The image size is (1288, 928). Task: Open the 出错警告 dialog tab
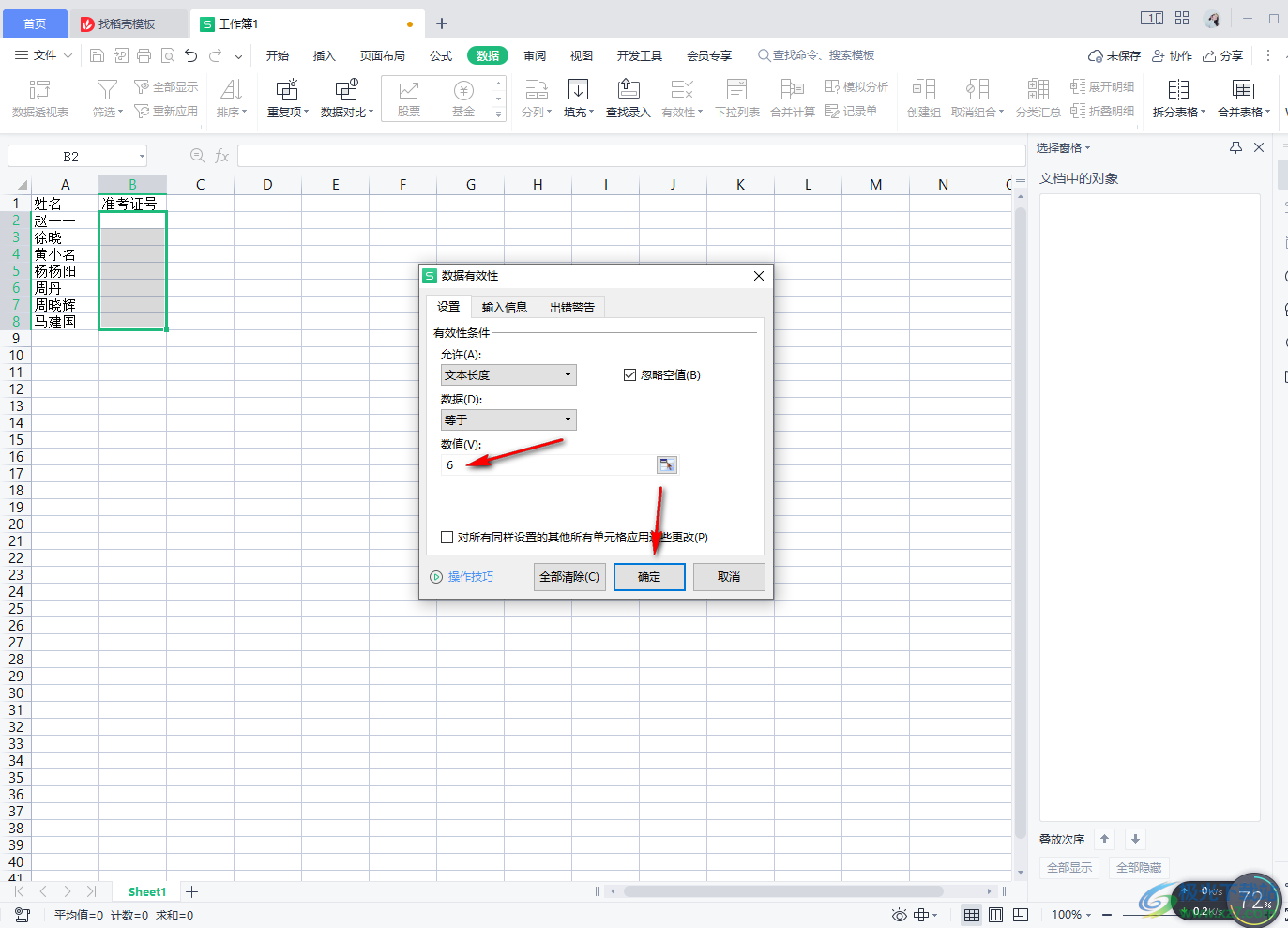click(572, 307)
